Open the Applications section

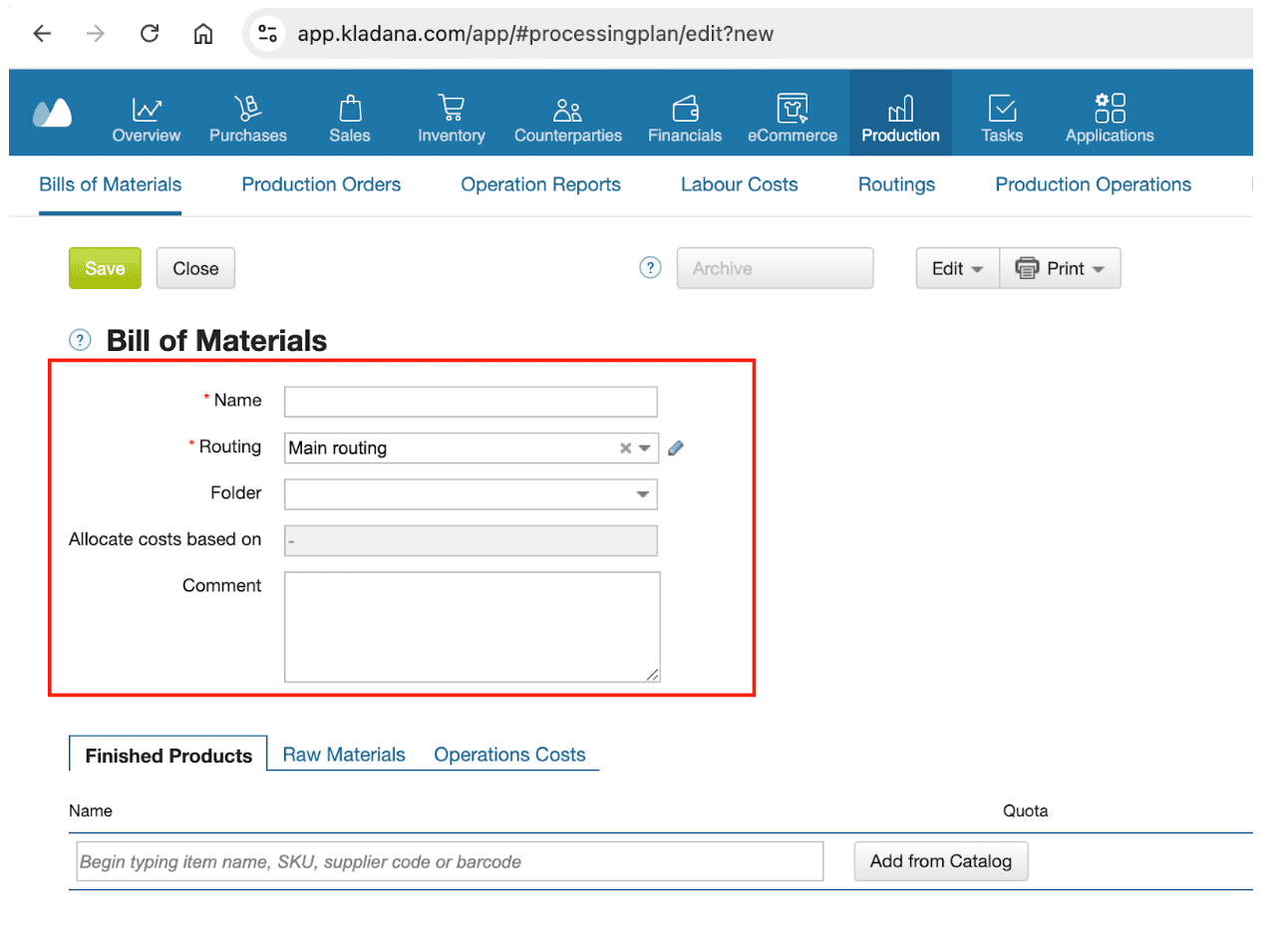coord(1110,120)
